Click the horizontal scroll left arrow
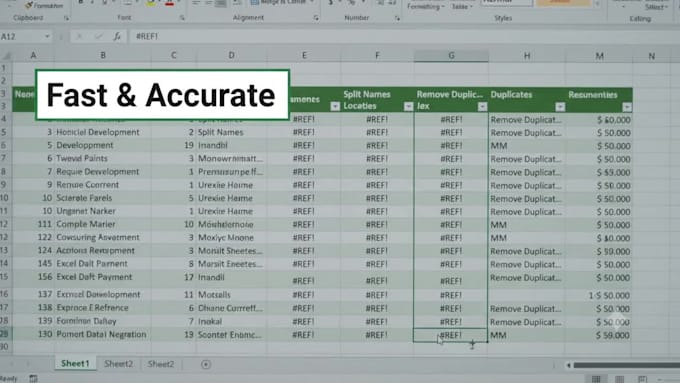The height and width of the screenshot is (383, 680). pos(568,365)
